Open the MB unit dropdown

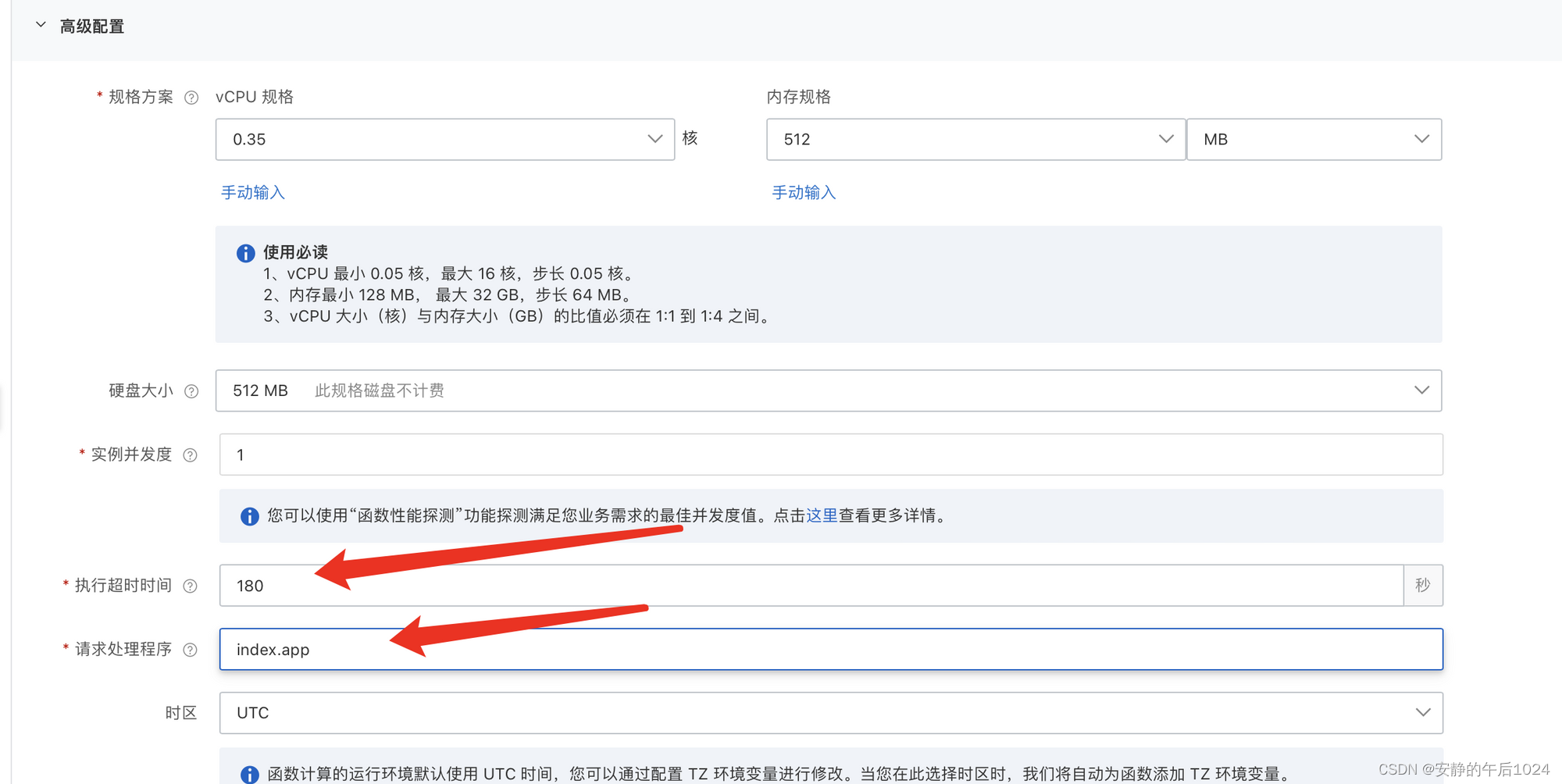(1421, 139)
